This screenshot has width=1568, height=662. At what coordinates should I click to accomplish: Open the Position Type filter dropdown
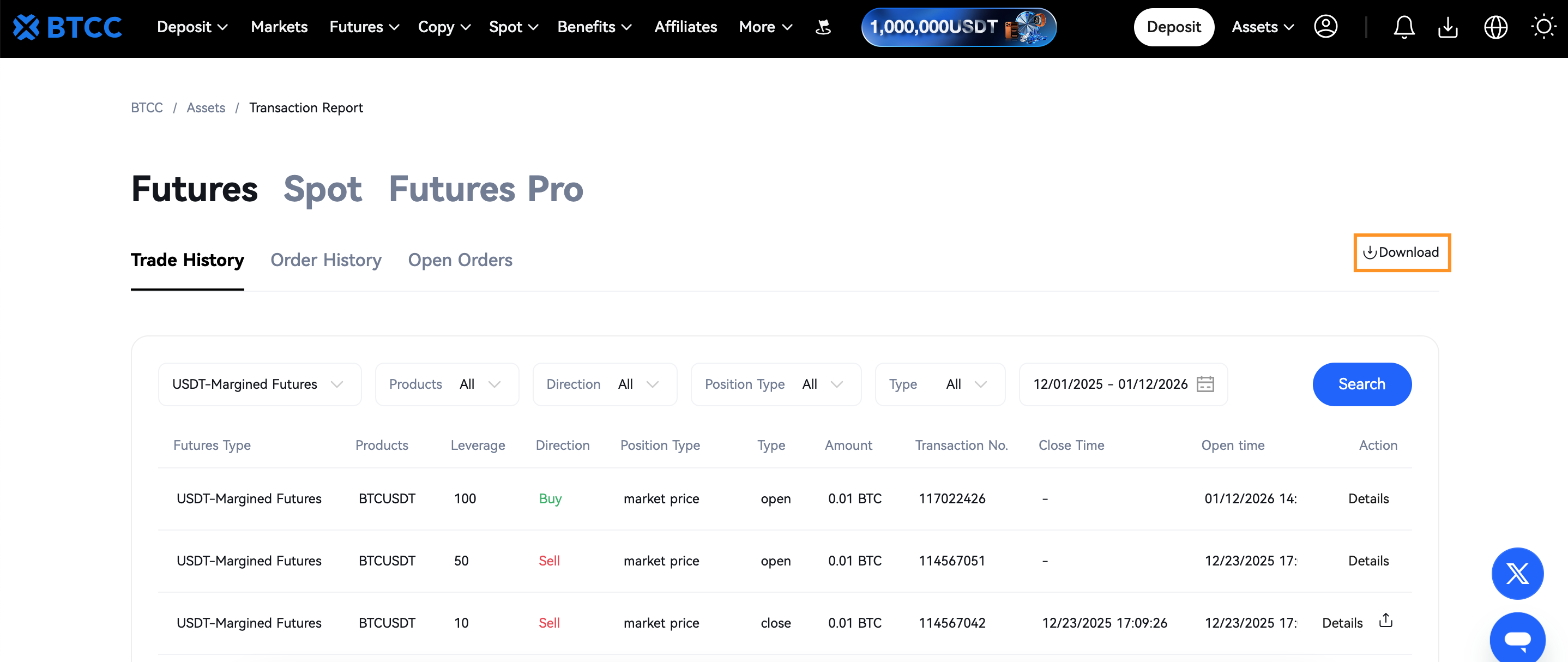pyautogui.click(x=775, y=384)
